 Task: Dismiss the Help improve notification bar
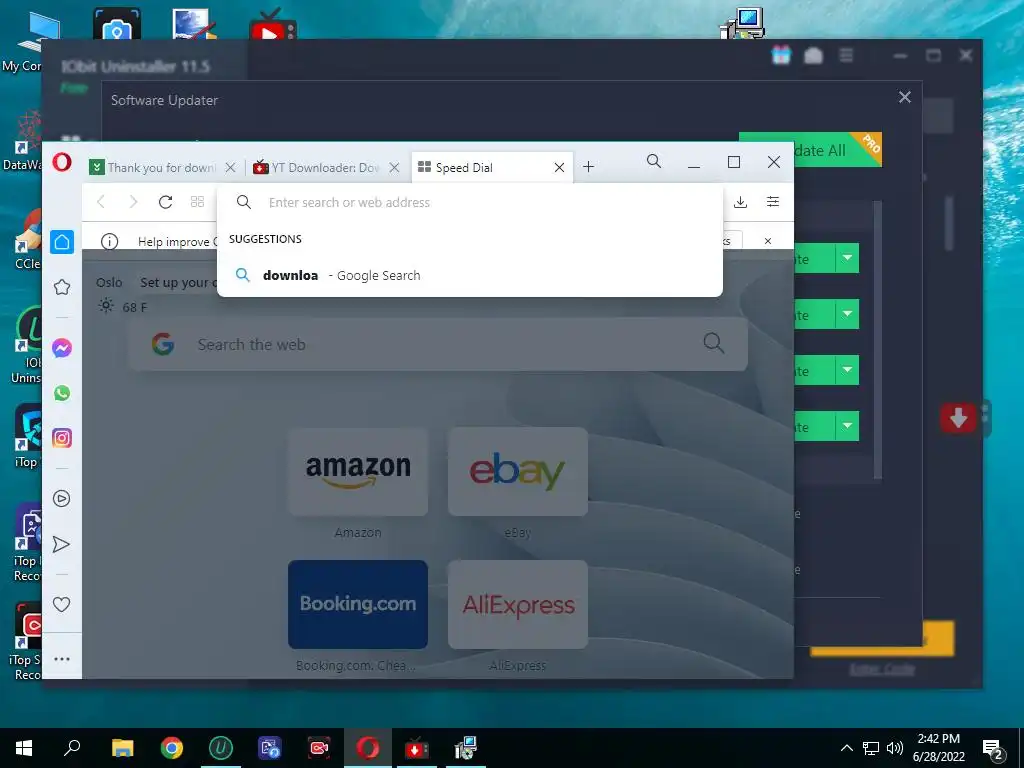768,241
